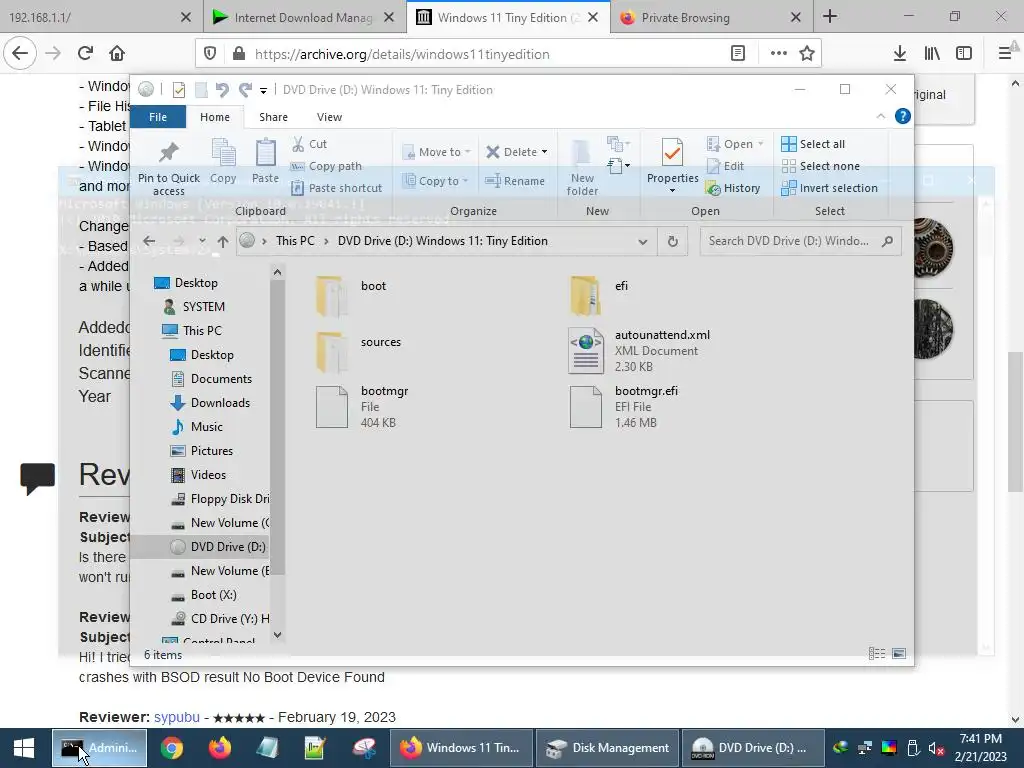1024x768 pixels.
Task: Select the sources folder
Action: point(359,351)
